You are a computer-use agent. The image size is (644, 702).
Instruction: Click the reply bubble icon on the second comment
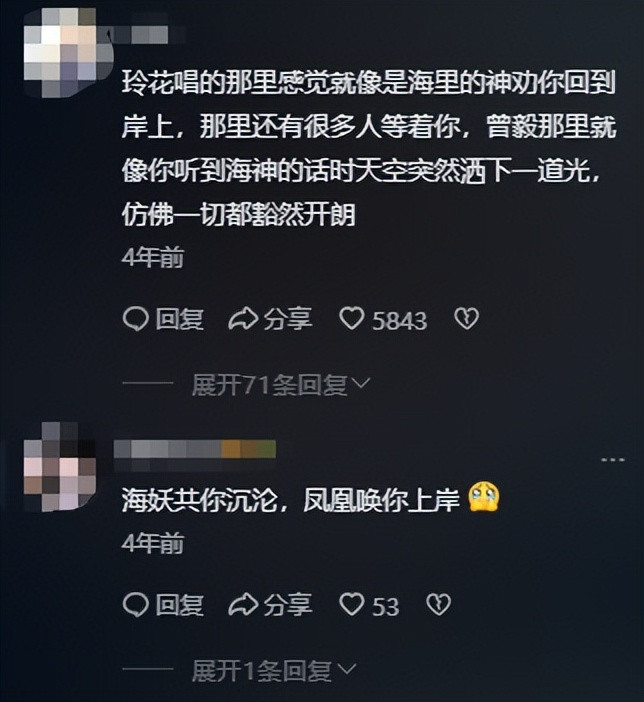pyautogui.click(x=135, y=604)
